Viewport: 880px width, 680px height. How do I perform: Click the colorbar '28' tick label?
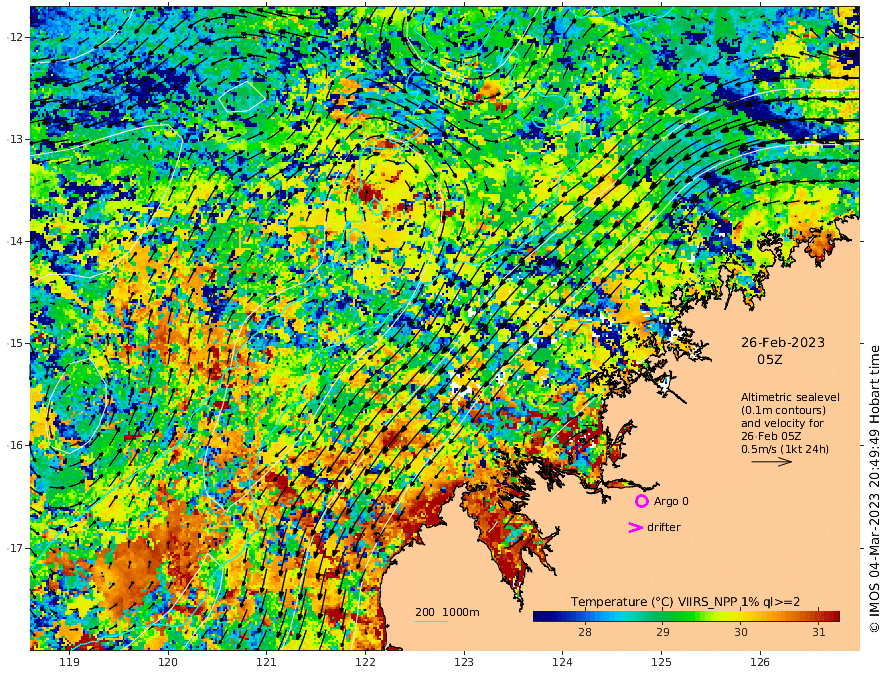(x=585, y=632)
